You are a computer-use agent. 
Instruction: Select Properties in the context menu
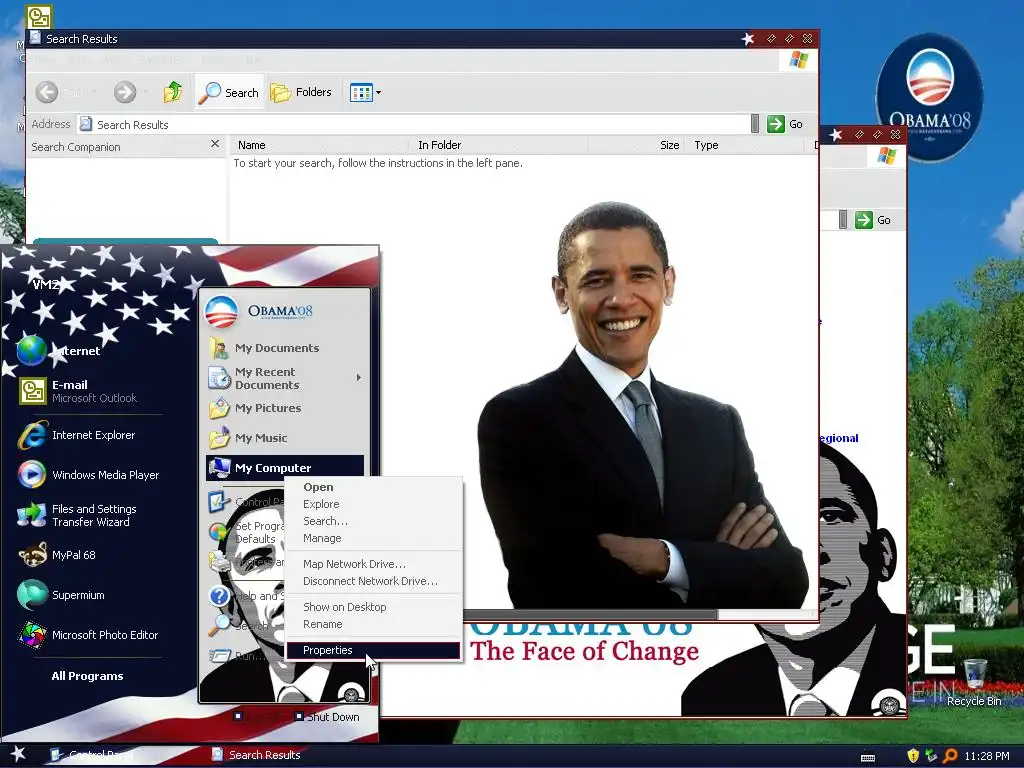(x=373, y=650)
